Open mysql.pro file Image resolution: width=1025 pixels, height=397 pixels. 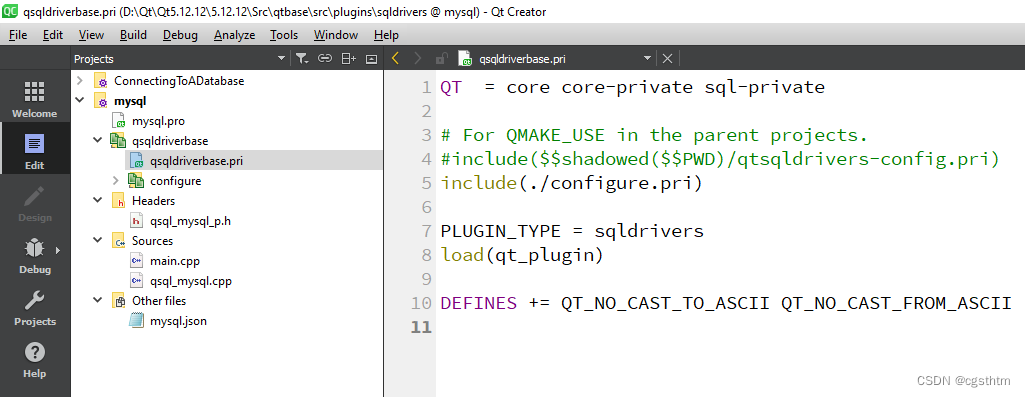coord(158,121)
